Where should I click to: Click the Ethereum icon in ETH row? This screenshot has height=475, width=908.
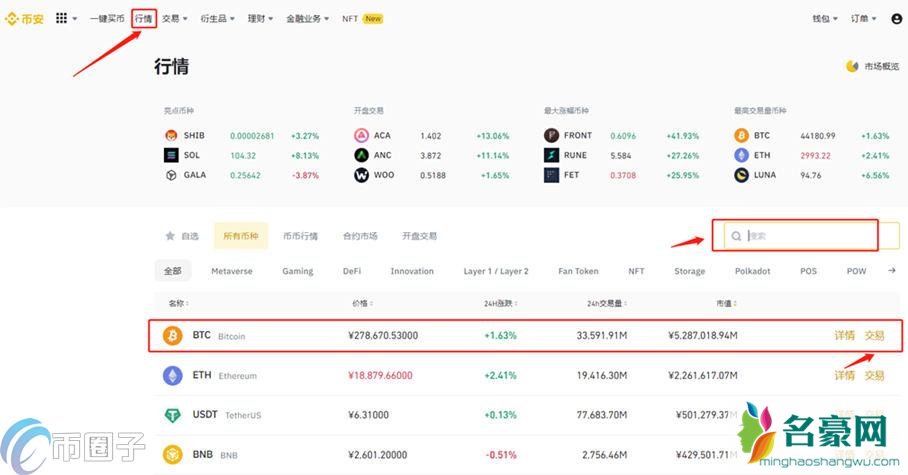pyautogui.click(x=173, y=375)
